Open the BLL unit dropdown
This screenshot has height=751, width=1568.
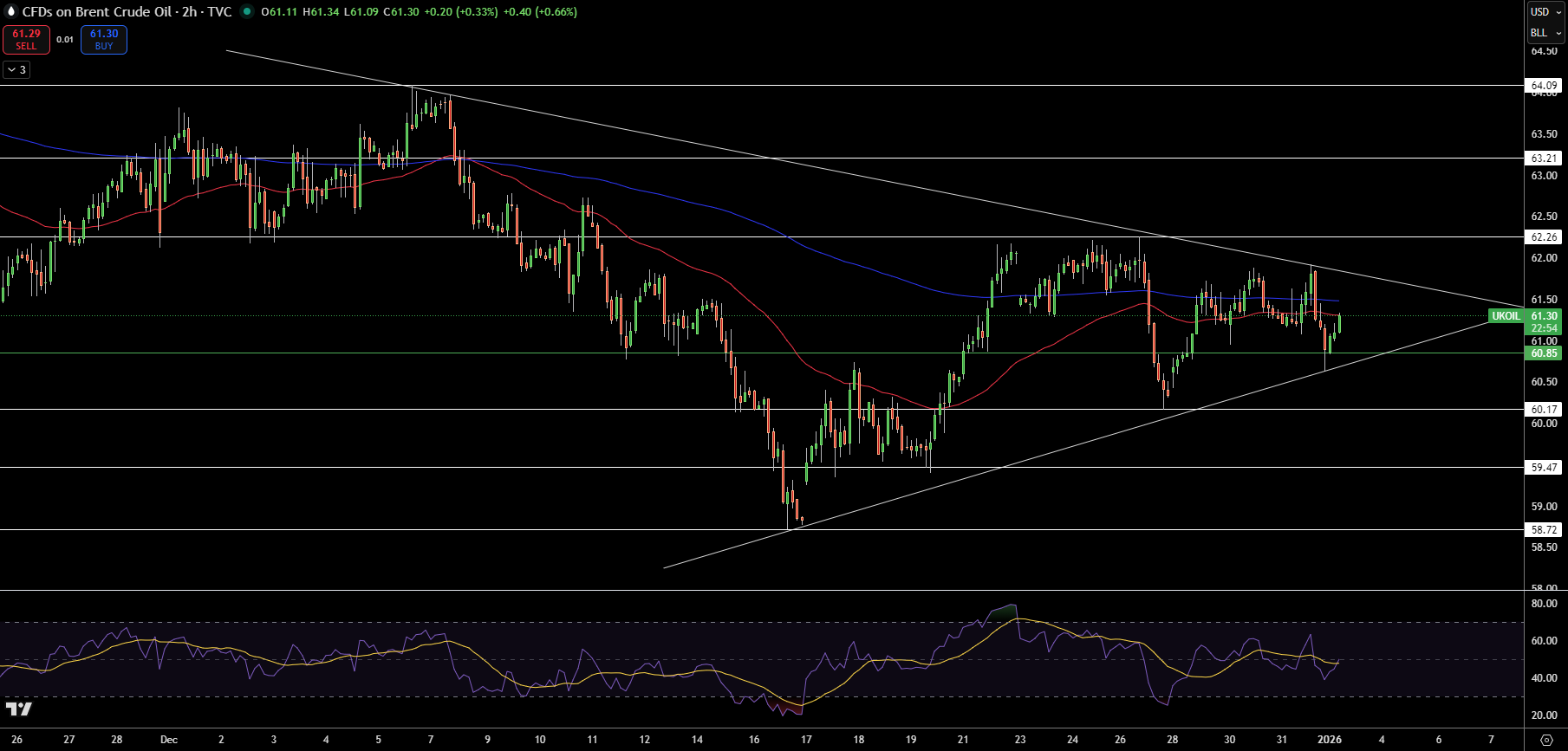pyautogui.click(x=1545, y=33)
